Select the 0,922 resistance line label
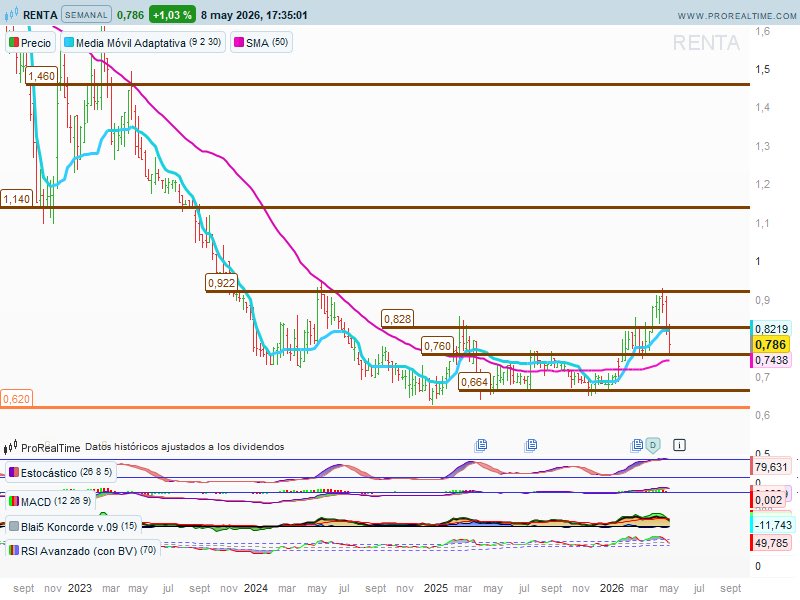This screenshot has height=600, width=800. [221, 283]
